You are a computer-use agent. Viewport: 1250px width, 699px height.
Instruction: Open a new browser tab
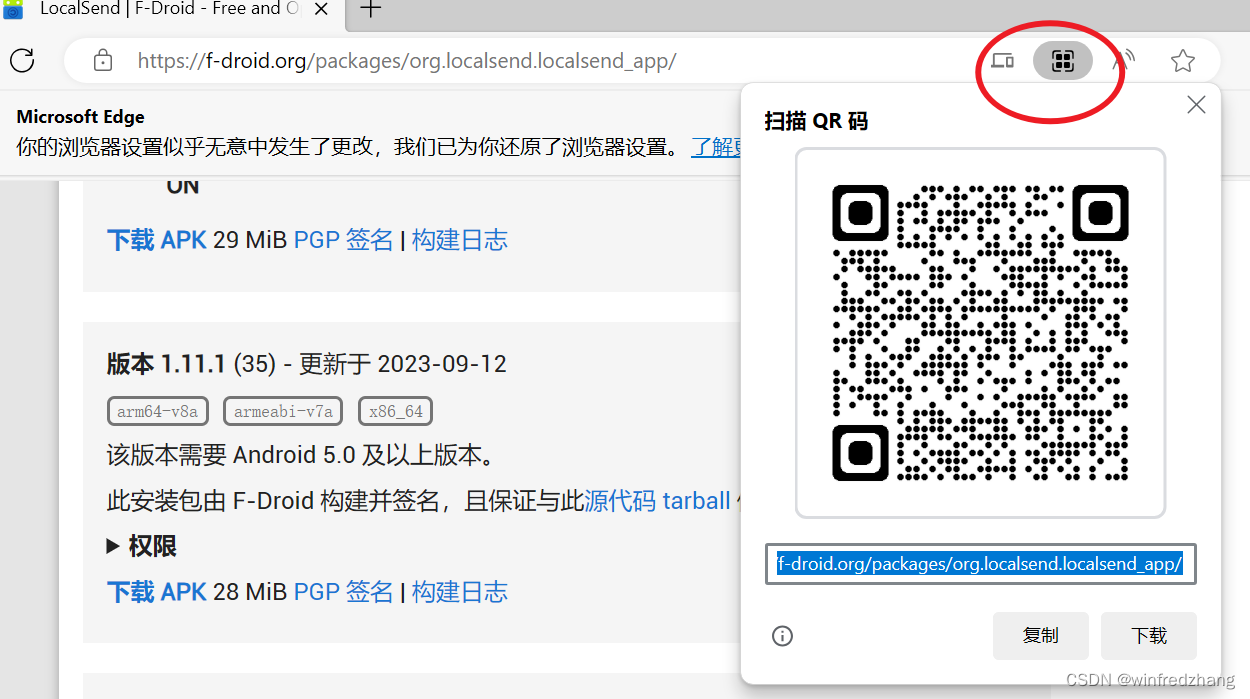click(x=370, y=9)
